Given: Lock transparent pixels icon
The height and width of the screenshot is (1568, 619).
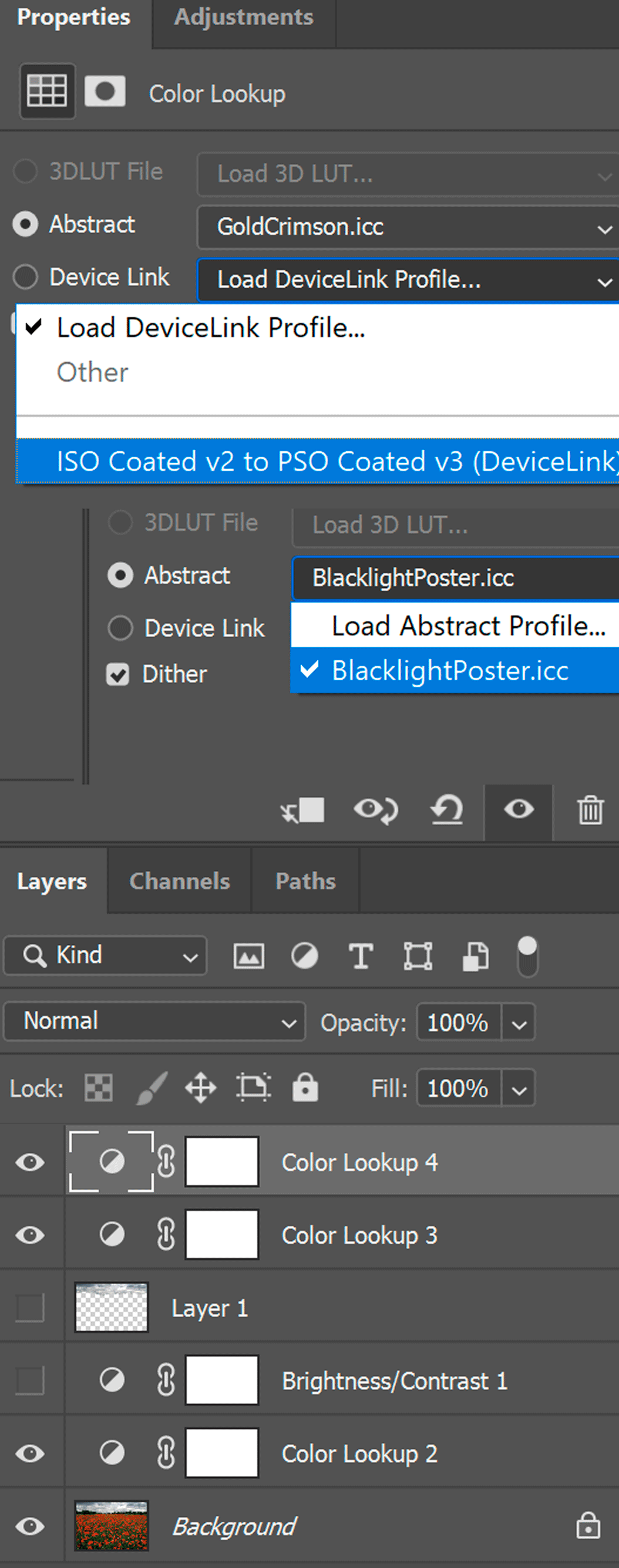Looking at the screenshot, I should click(x=98, y=1088).
